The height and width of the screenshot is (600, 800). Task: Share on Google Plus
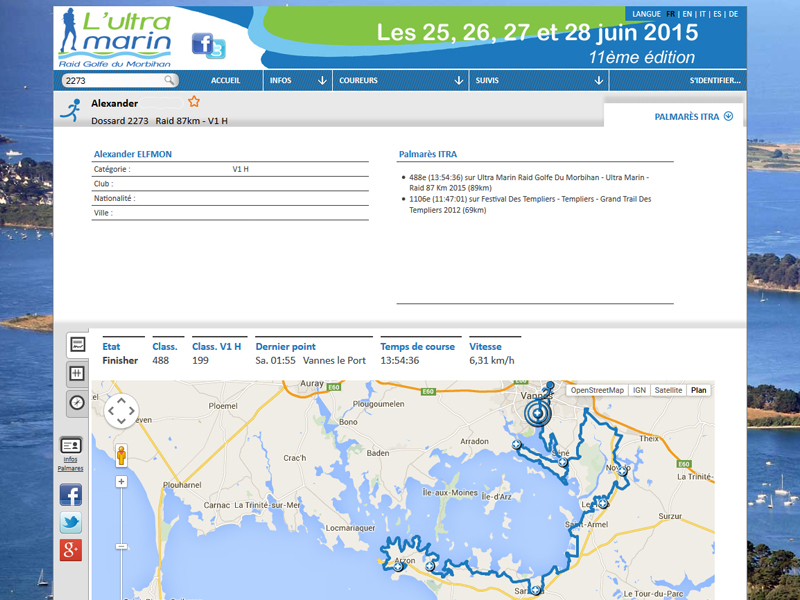pyautogui.click(x=70, y=549)
